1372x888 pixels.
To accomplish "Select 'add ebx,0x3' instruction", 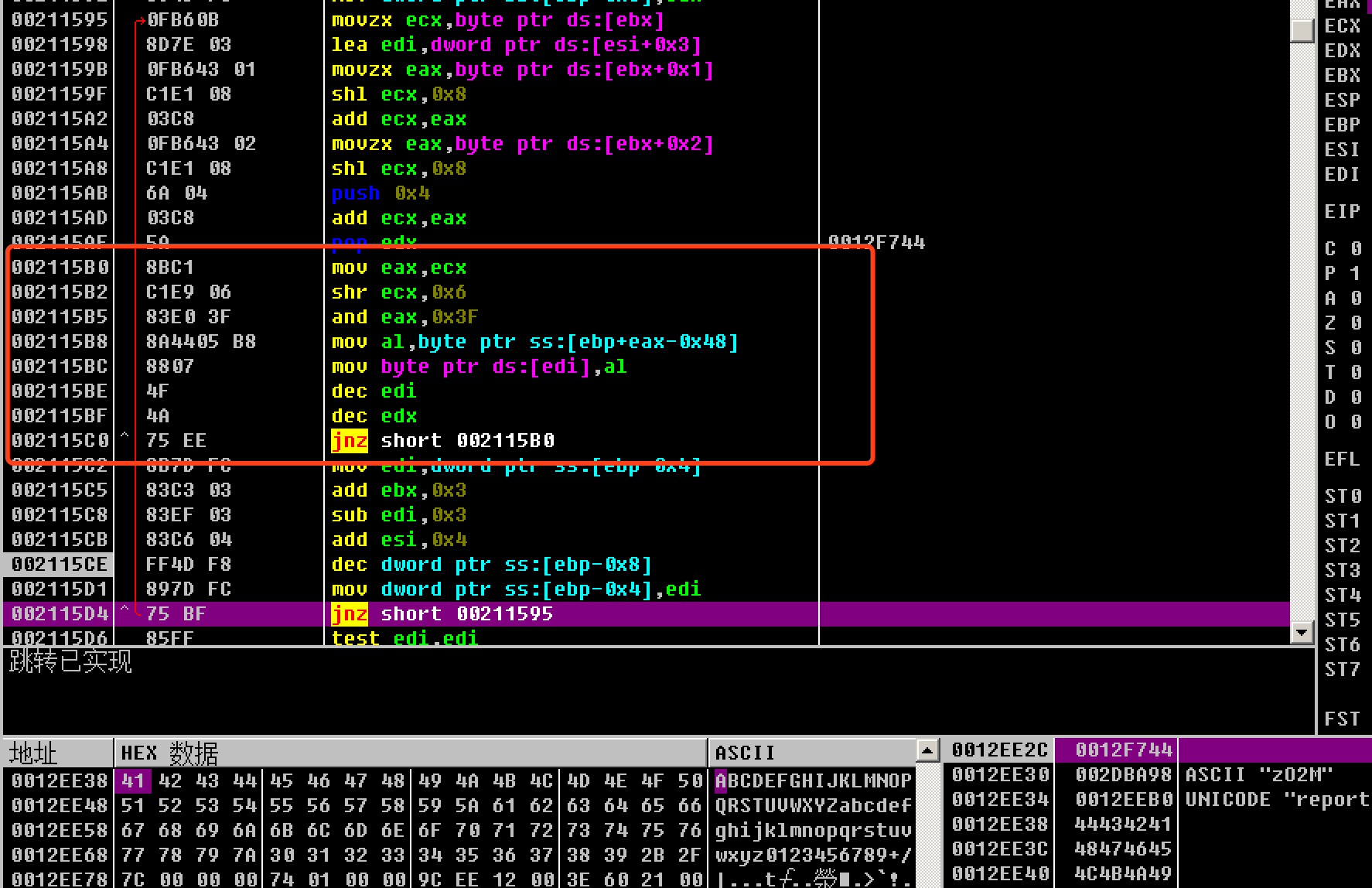I will point(399,490).
